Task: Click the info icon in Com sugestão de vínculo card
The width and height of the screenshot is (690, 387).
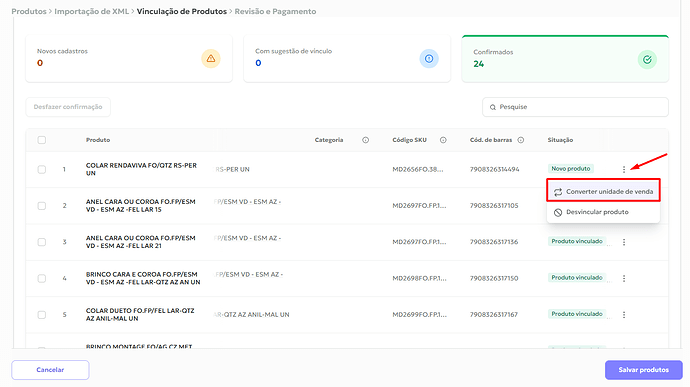Action: click(429, 59)
